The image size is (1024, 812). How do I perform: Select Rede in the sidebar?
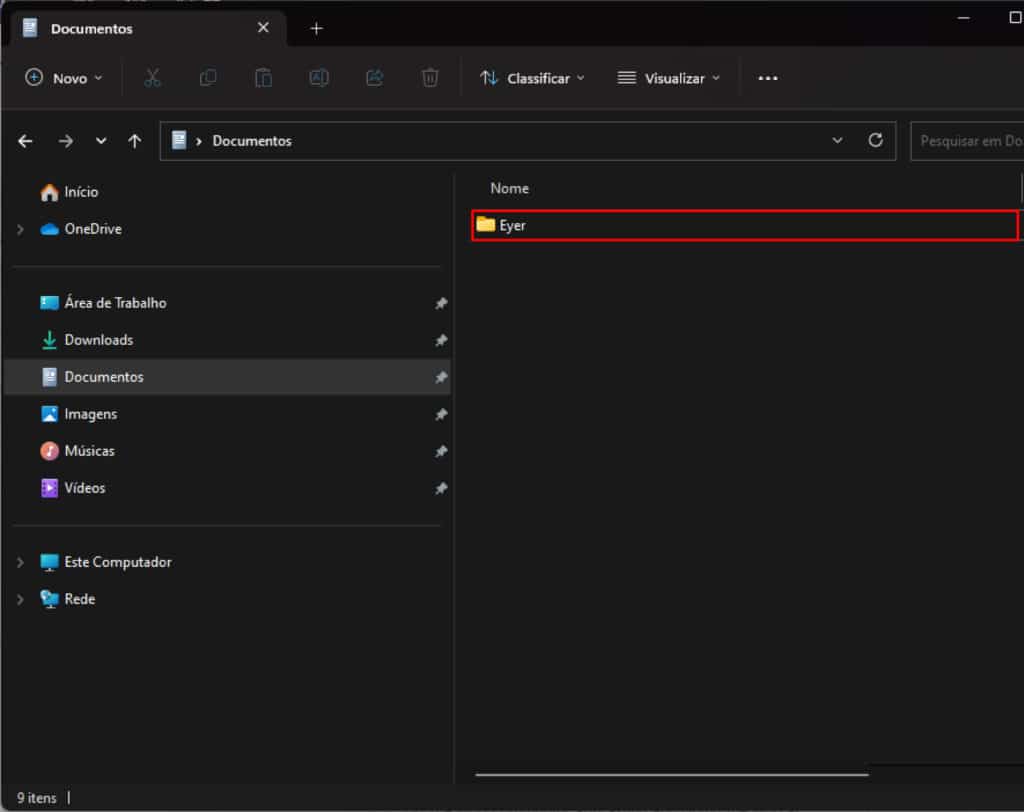coord(80,600)
